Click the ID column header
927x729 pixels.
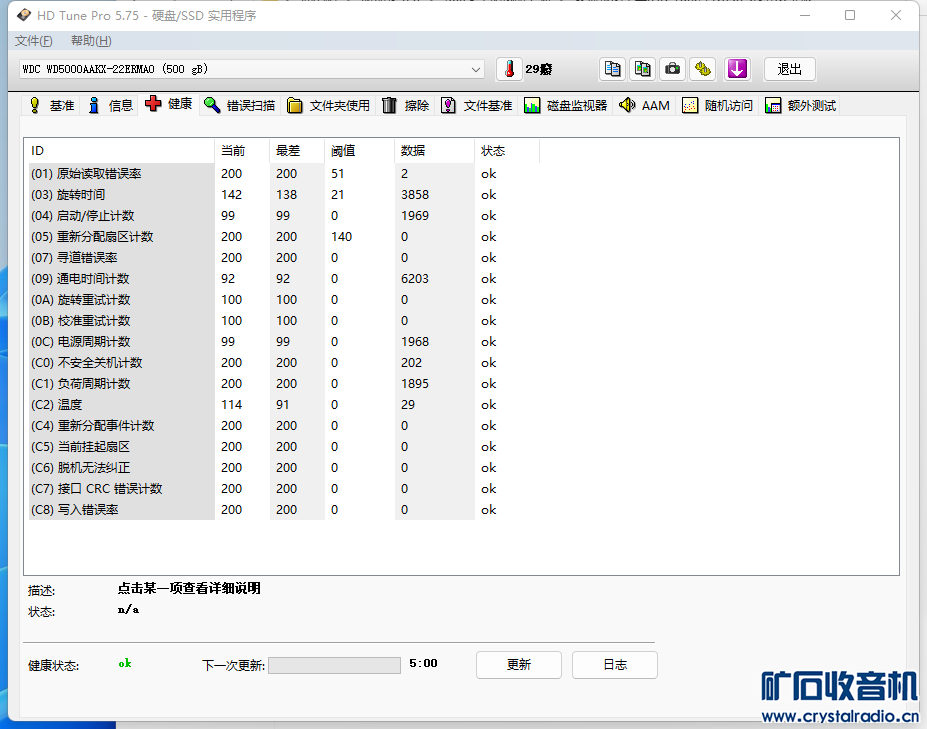[x=119, y=151]
